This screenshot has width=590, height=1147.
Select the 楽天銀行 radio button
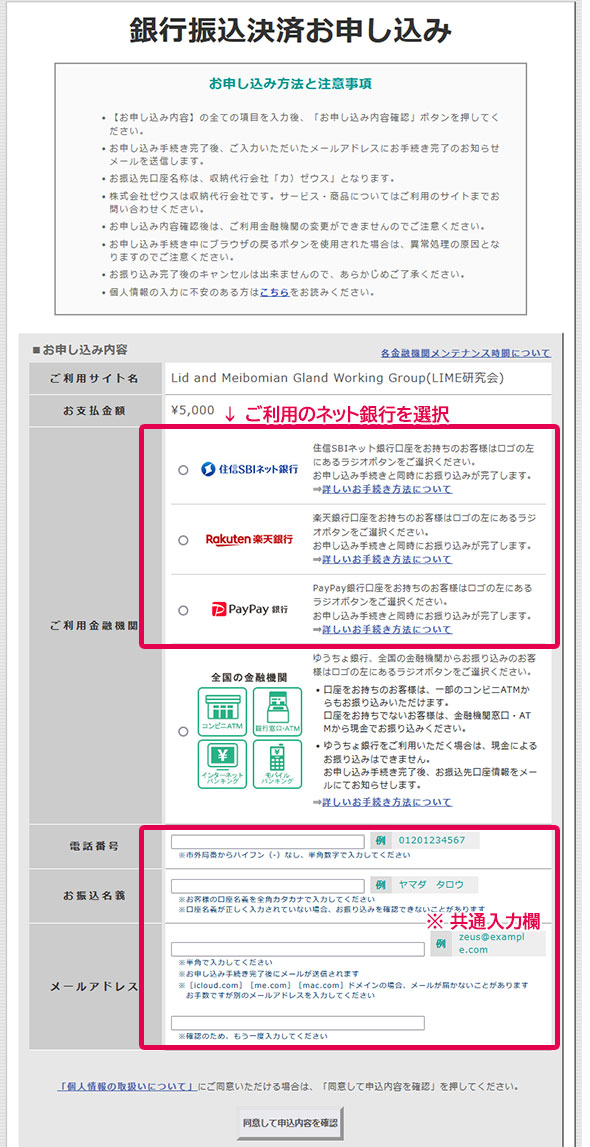(x=183, y=540)
